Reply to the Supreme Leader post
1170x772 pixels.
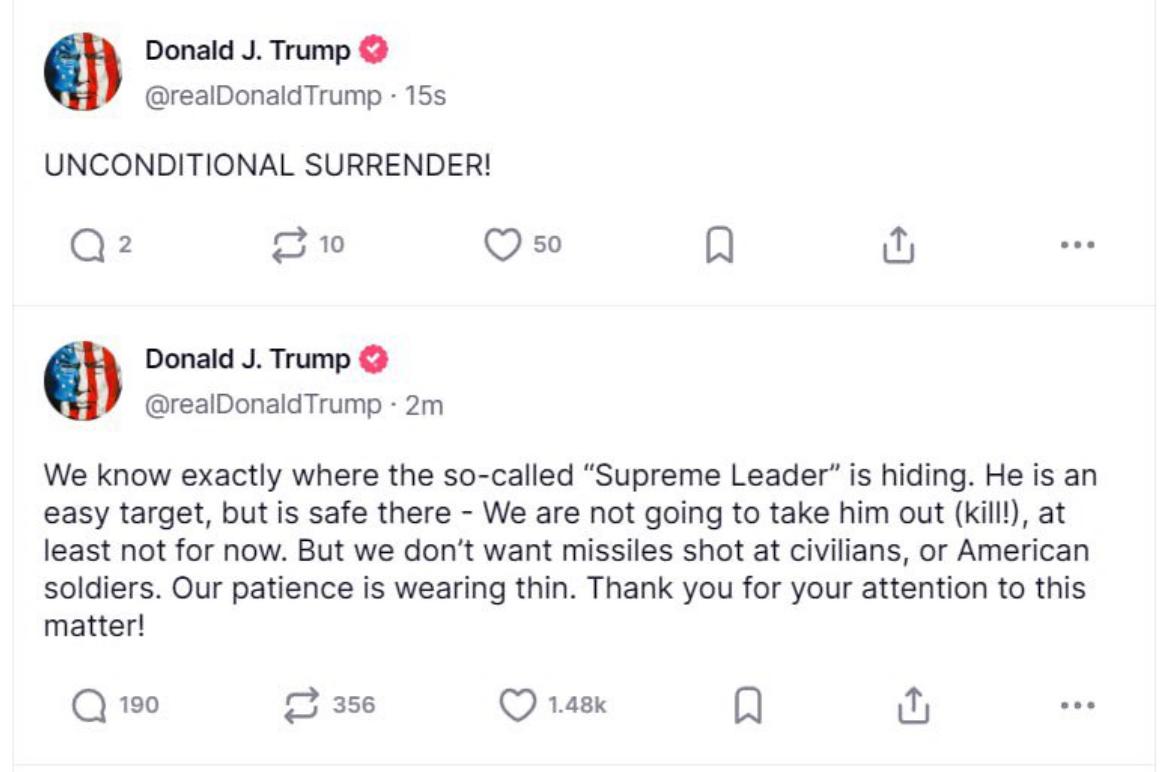point(90,705)
